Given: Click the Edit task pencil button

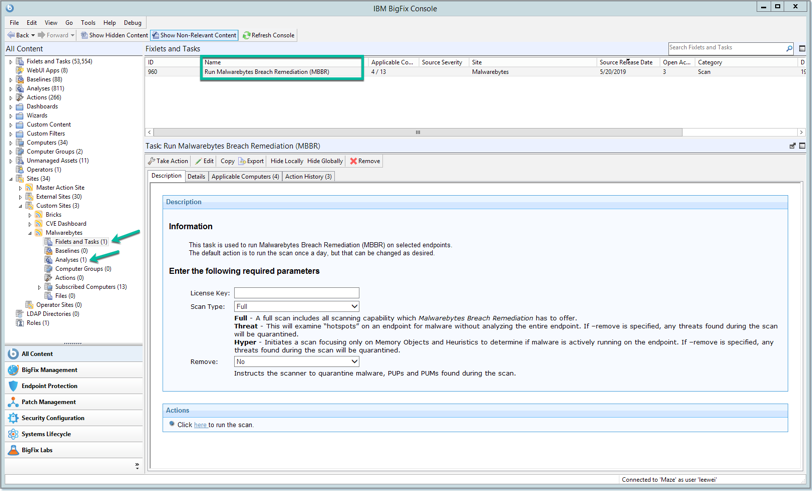Looking at the screenshot, I should coord(204,161).
